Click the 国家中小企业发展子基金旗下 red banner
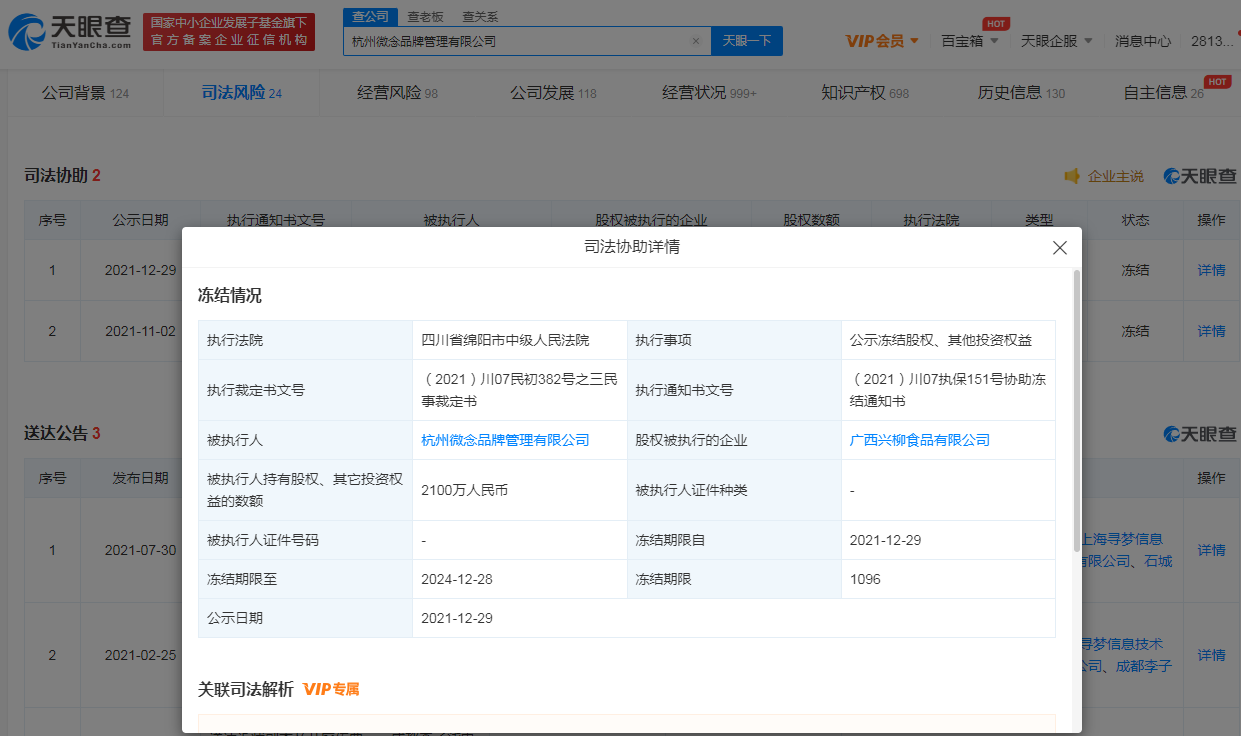 [228, 32]
